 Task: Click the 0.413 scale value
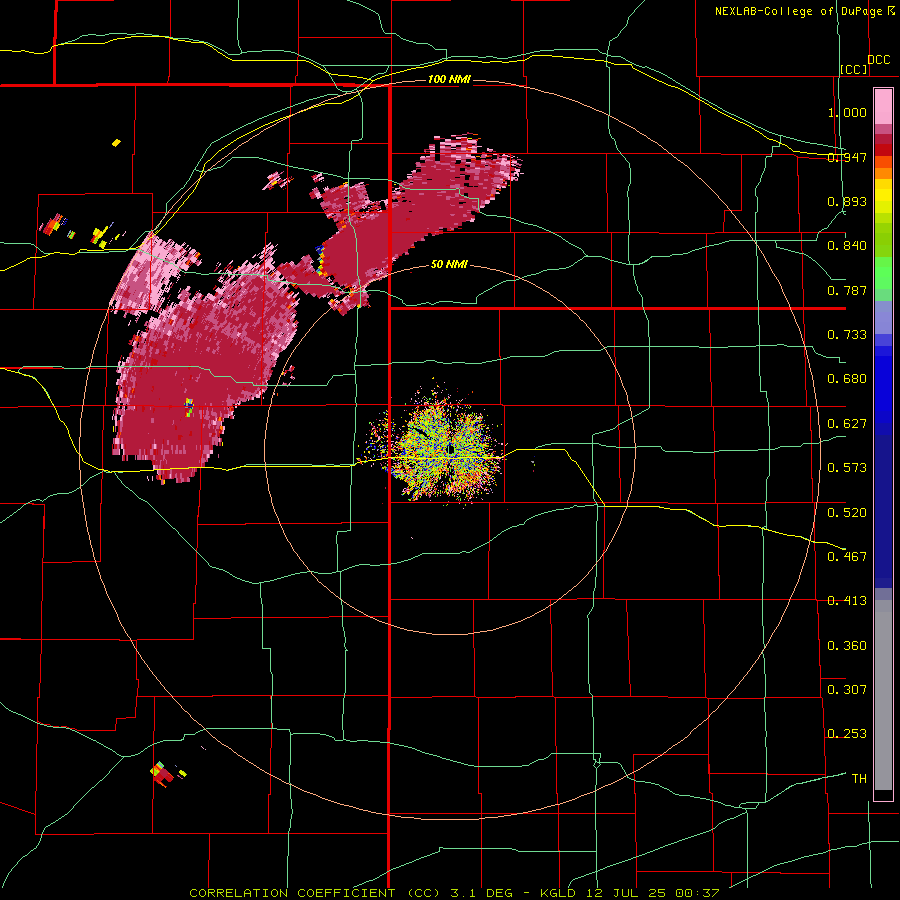(x=847, y=601)
